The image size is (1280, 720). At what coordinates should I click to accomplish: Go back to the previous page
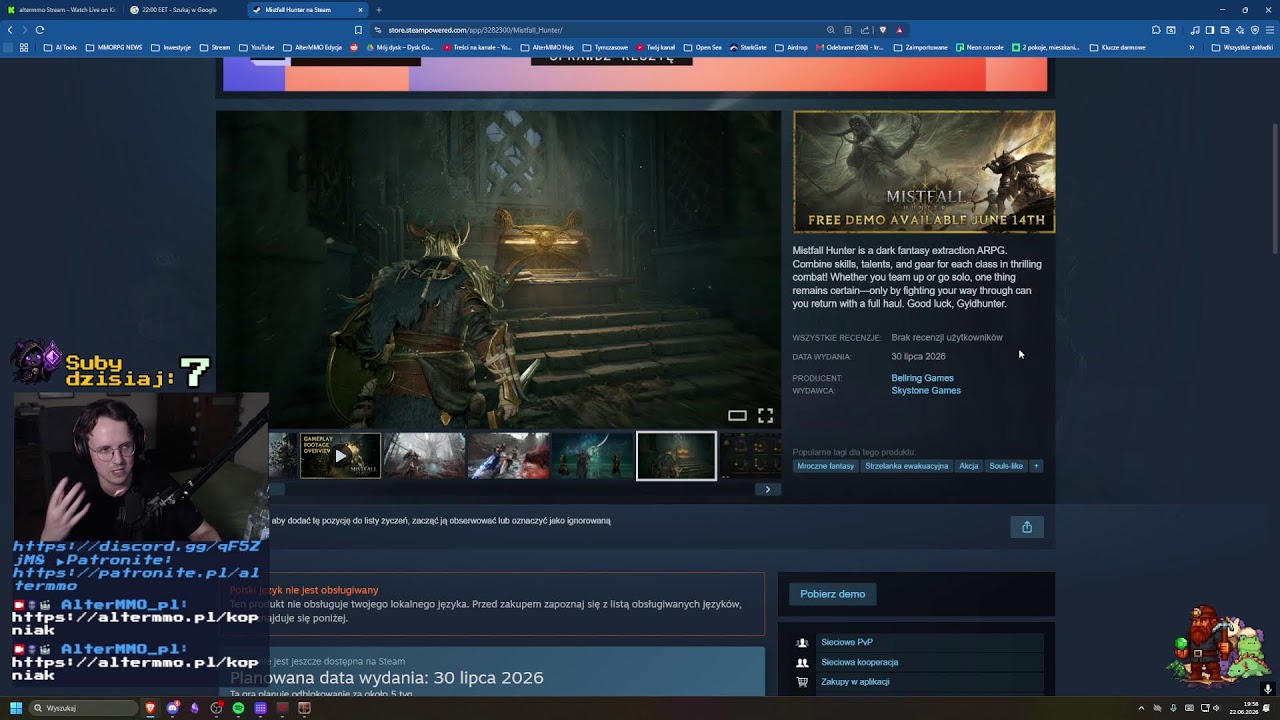tap(10, 30)
